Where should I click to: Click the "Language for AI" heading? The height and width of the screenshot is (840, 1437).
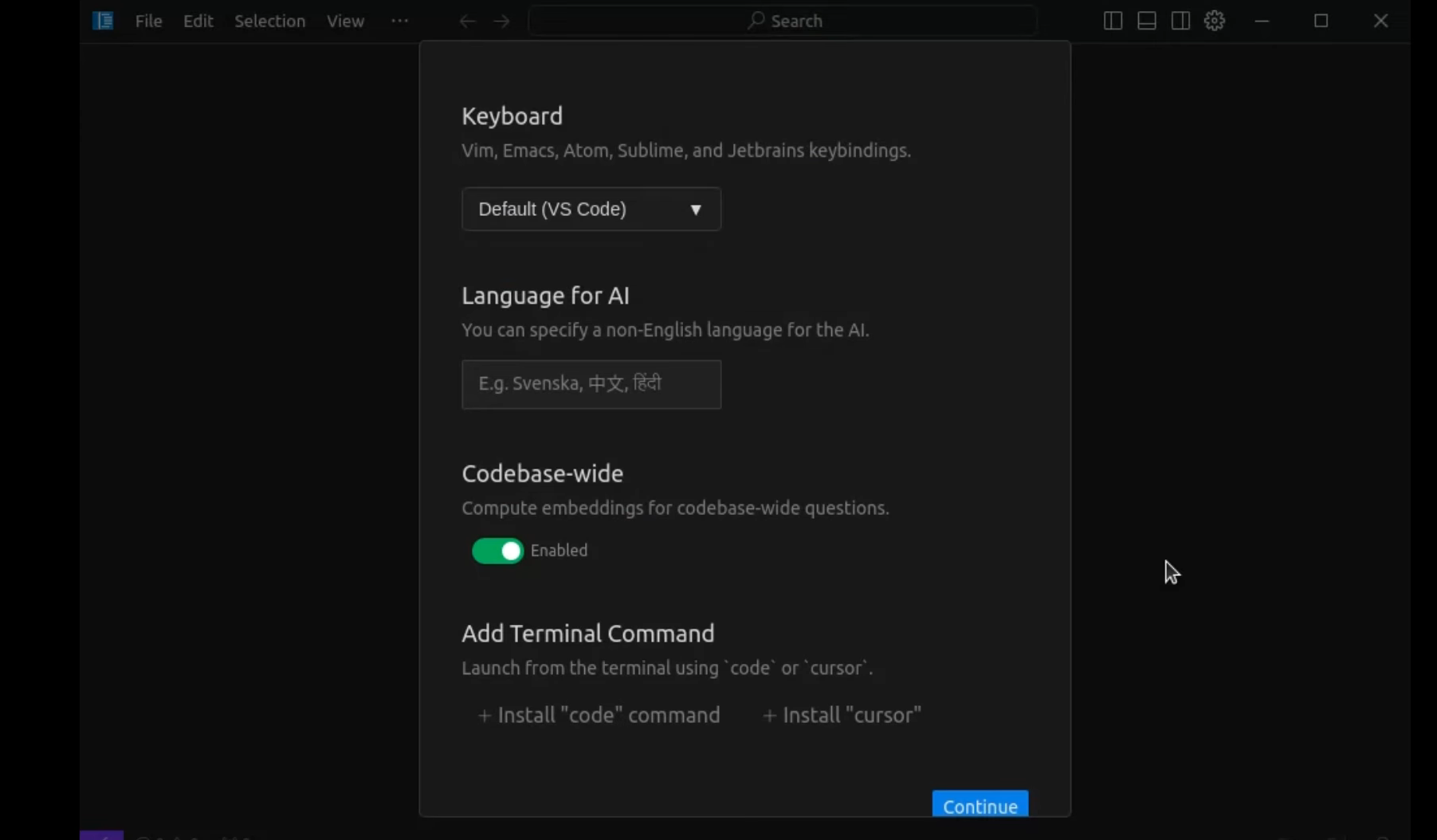click(x=546, y=296)
